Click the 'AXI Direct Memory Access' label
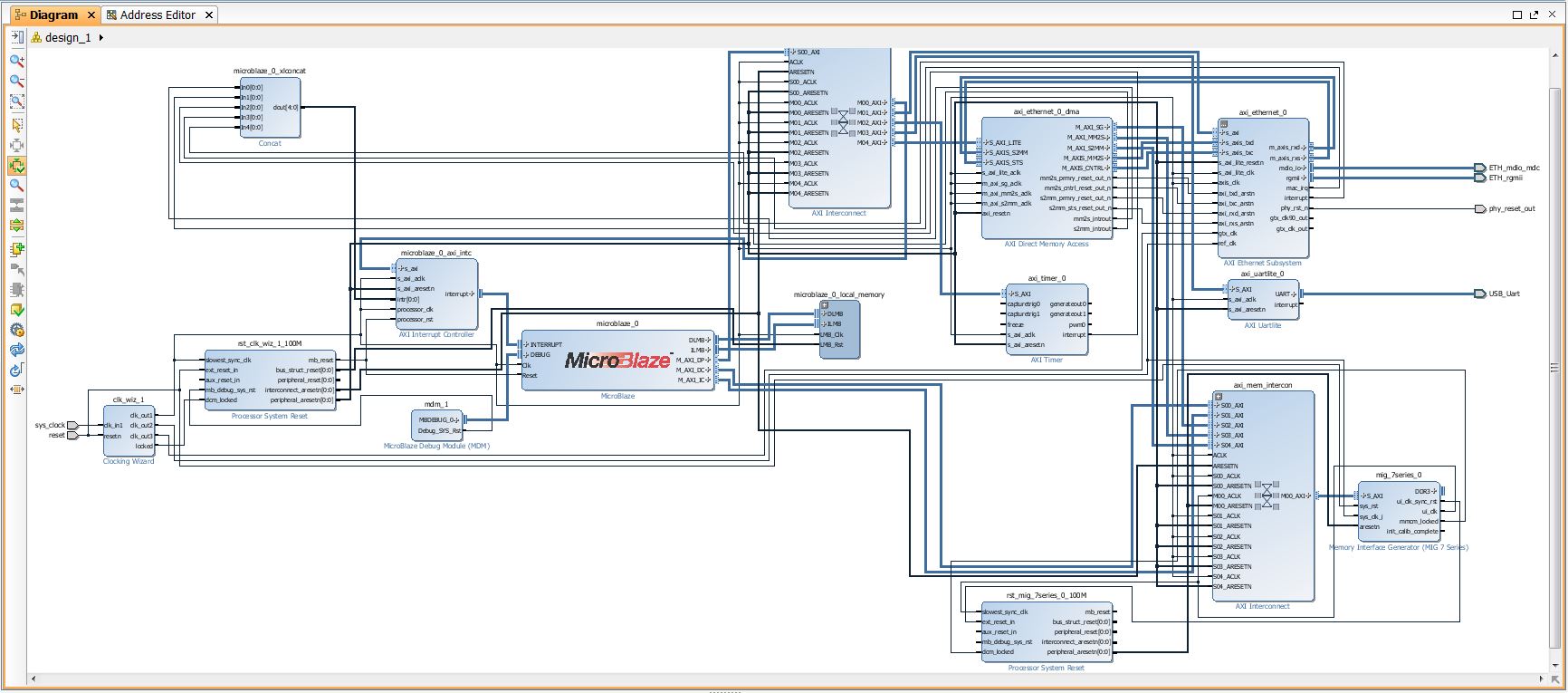Viewport: 1568px width, 693px height. click(x=1047, y=245)
